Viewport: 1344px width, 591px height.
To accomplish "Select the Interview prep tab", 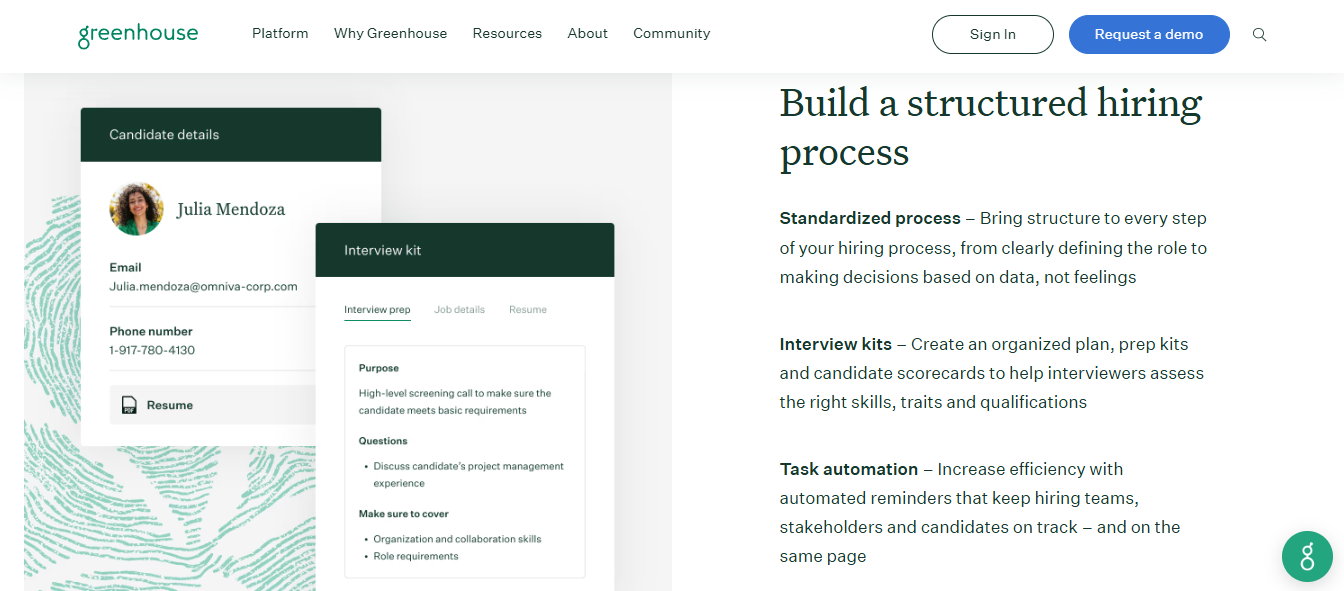I will 377,310.
